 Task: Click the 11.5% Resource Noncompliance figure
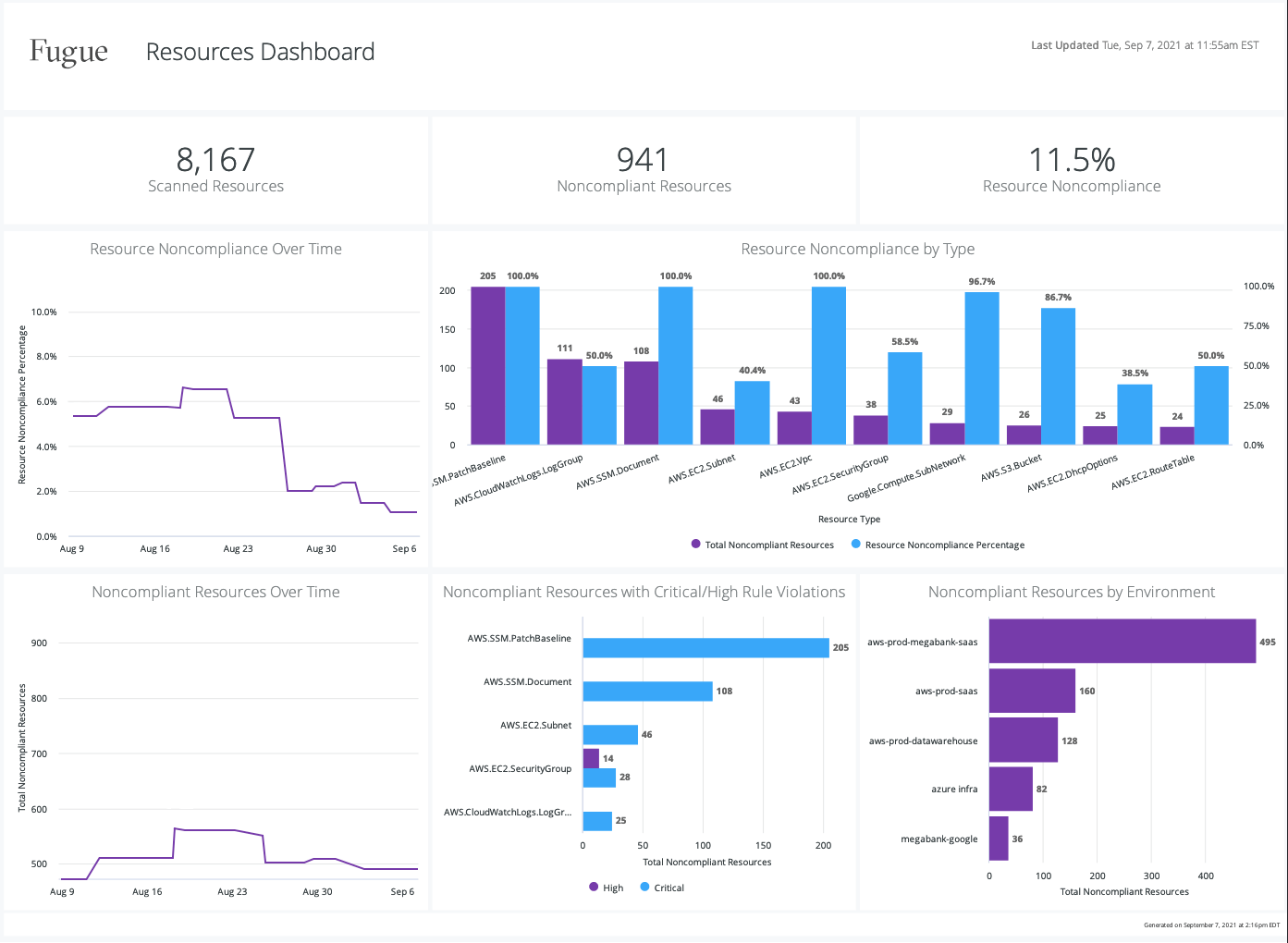pos(1071,170)
